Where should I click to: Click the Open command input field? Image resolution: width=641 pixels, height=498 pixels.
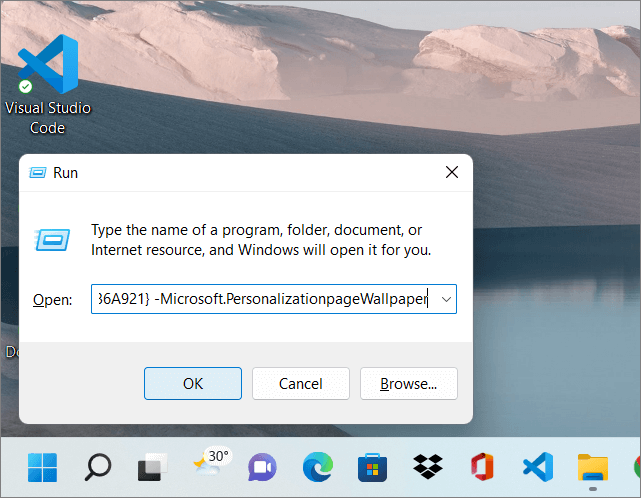273,299
